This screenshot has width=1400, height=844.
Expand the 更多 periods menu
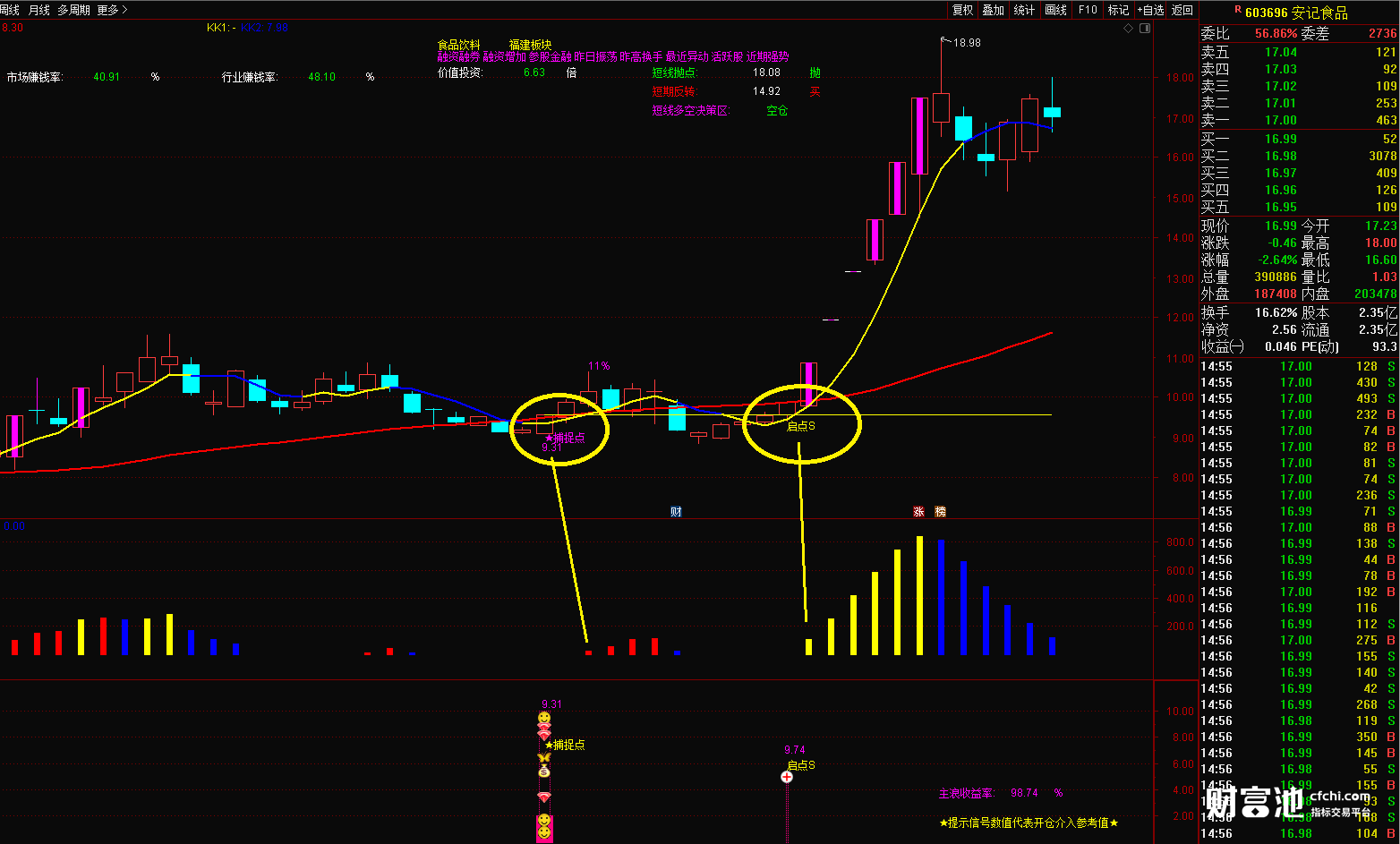(x=112, y=10)
